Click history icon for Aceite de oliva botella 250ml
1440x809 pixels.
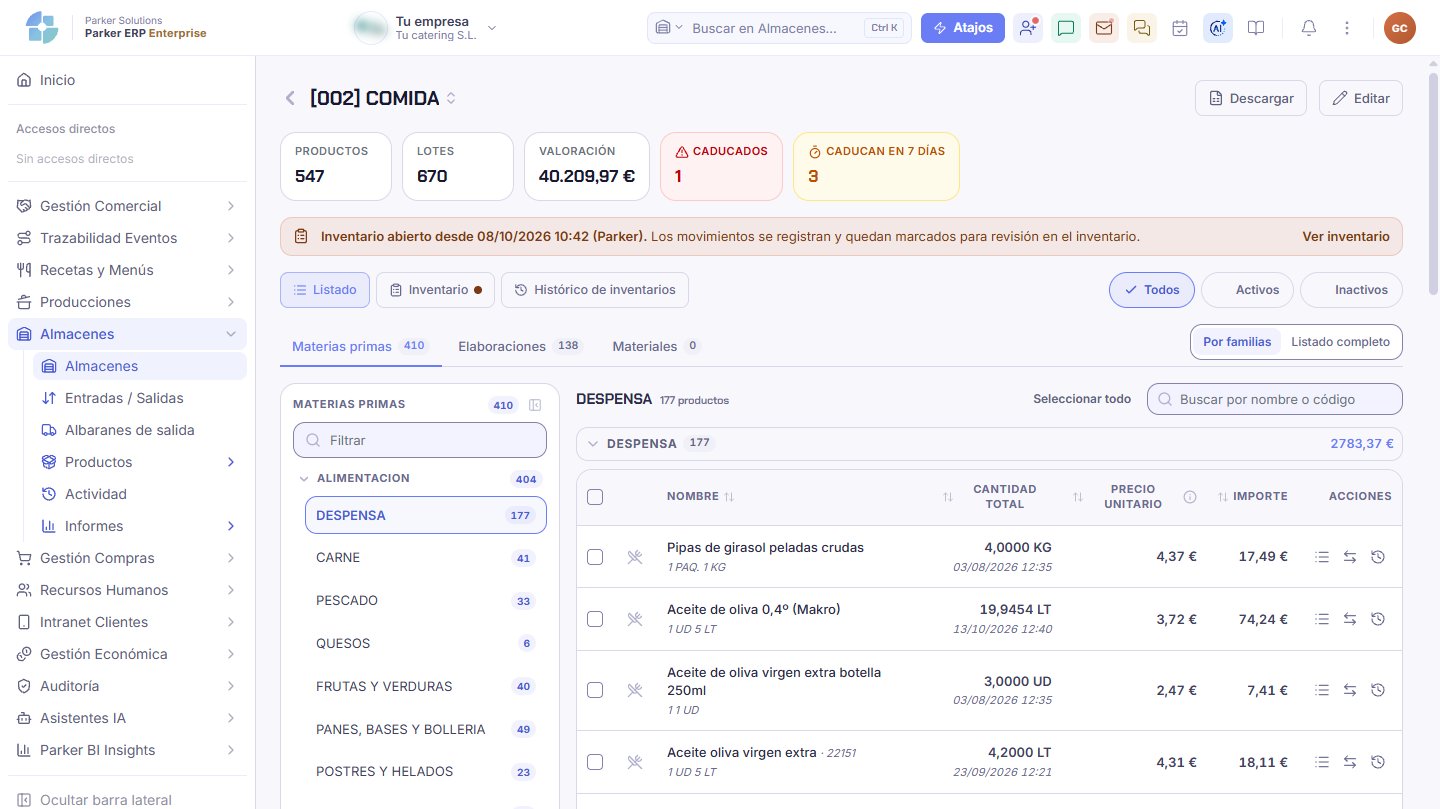coord(1378,690)
